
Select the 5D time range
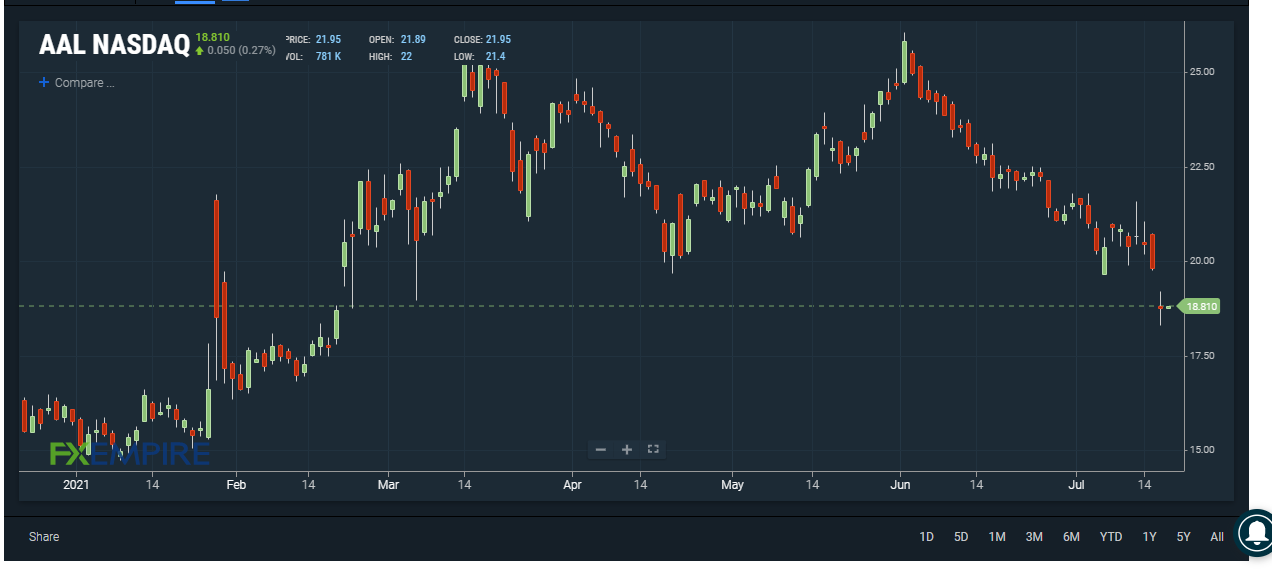click(x=961, y=537)
